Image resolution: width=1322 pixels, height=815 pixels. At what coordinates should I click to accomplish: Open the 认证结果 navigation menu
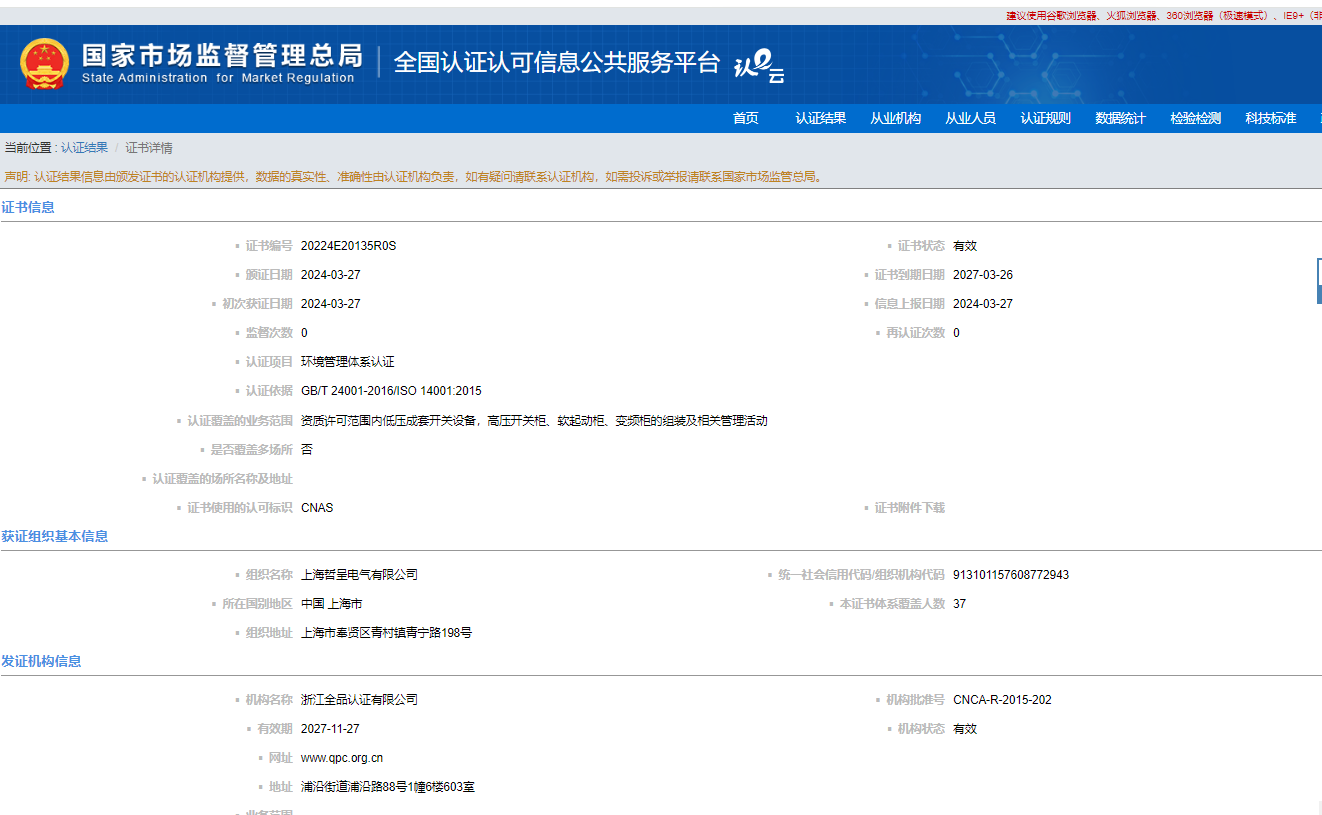click(820, 118)
